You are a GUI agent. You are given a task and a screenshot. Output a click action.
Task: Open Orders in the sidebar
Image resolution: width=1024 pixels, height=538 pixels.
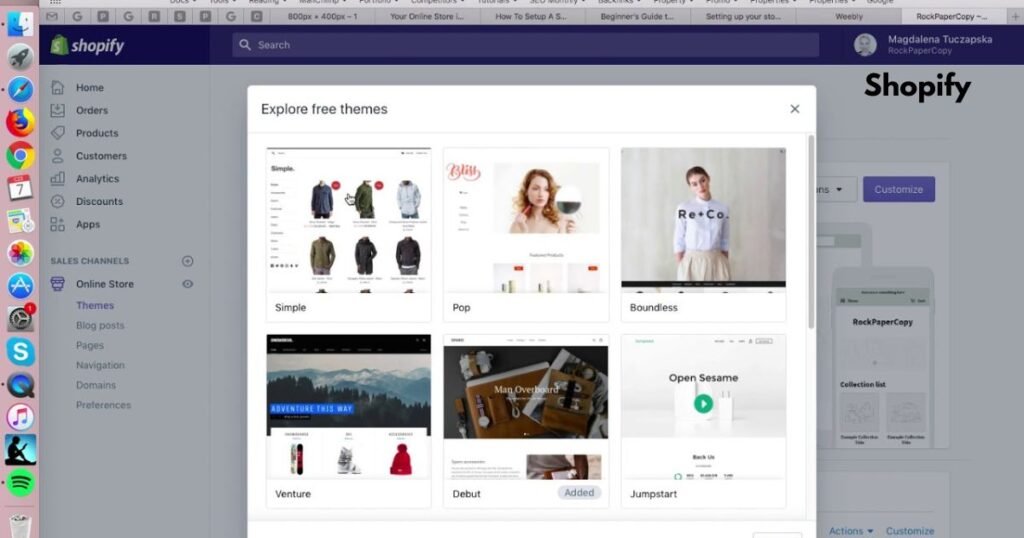(x=91, y=110)
